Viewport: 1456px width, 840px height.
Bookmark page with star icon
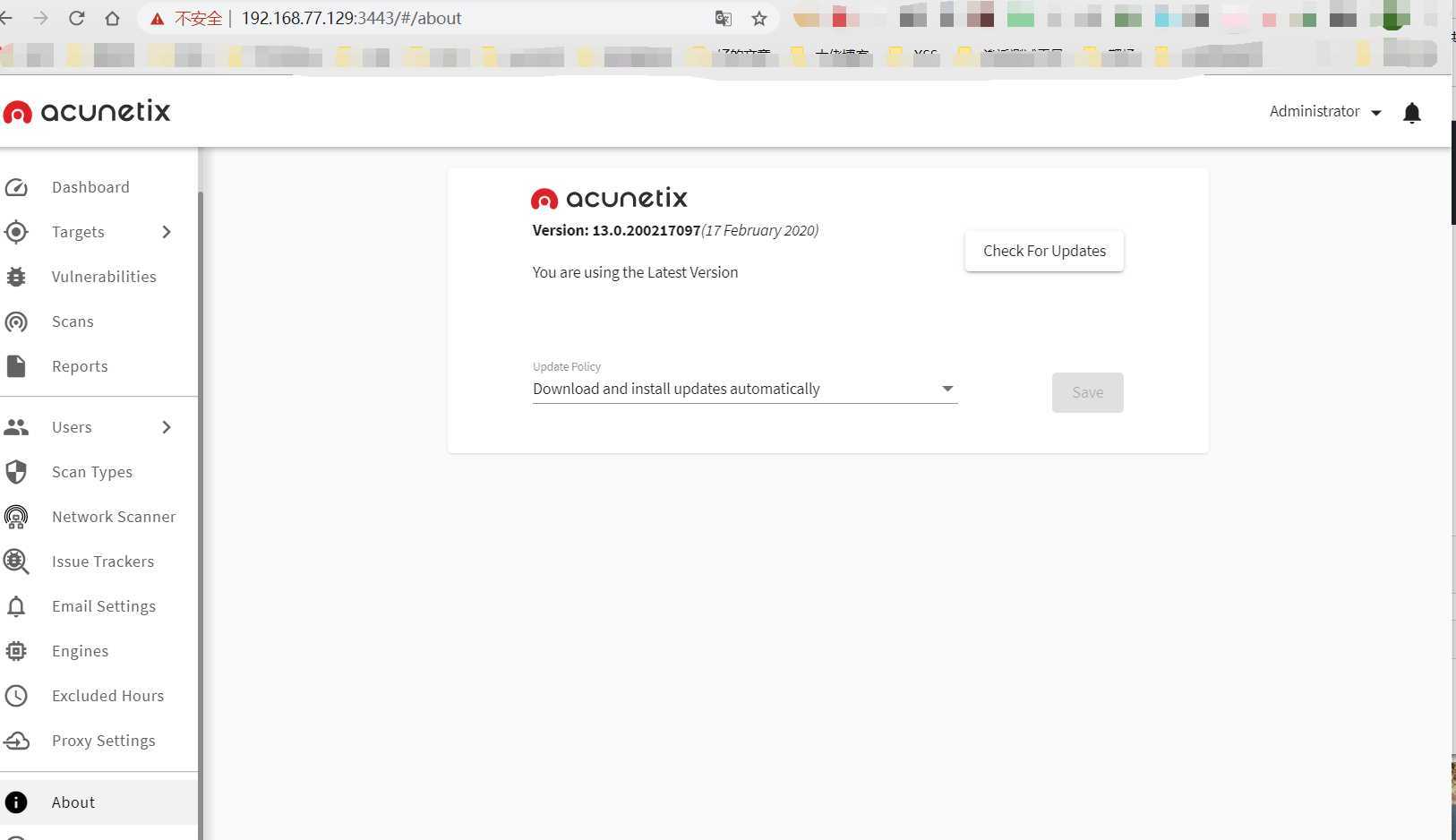click(x=759, y=19)
